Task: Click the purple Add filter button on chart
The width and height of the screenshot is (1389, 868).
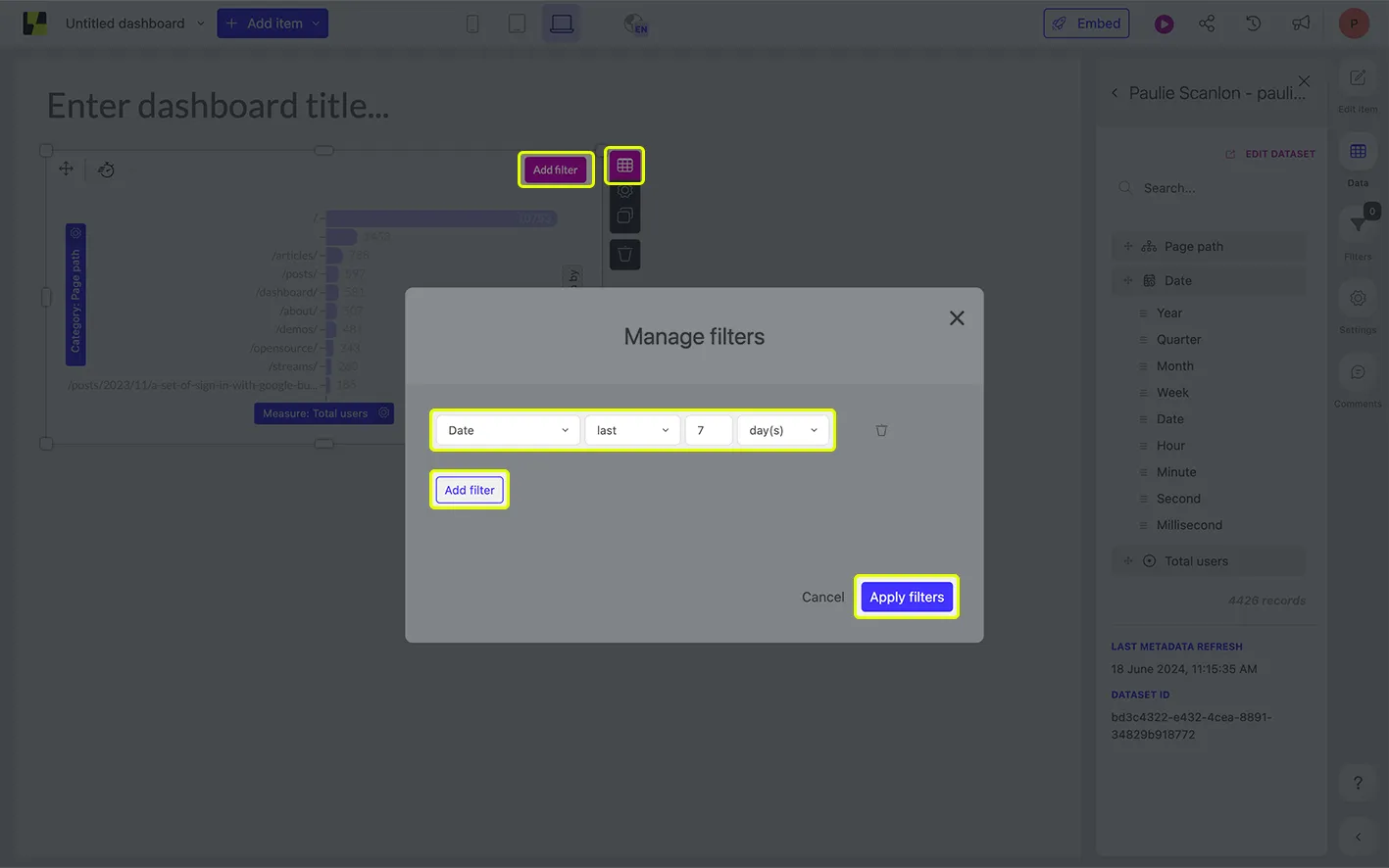Action: pyautogui.click(x=556, y=169)
